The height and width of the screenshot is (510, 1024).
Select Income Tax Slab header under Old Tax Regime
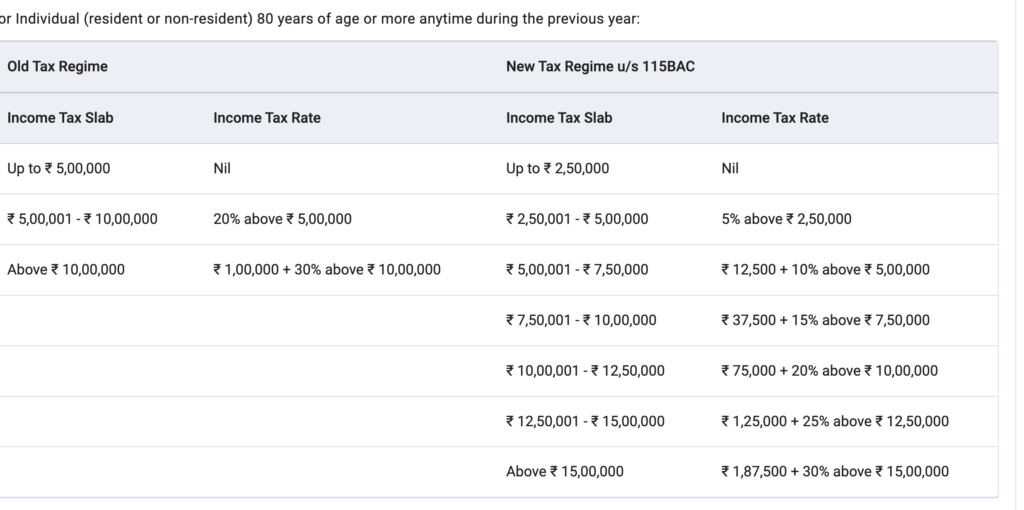pos(60,117)
